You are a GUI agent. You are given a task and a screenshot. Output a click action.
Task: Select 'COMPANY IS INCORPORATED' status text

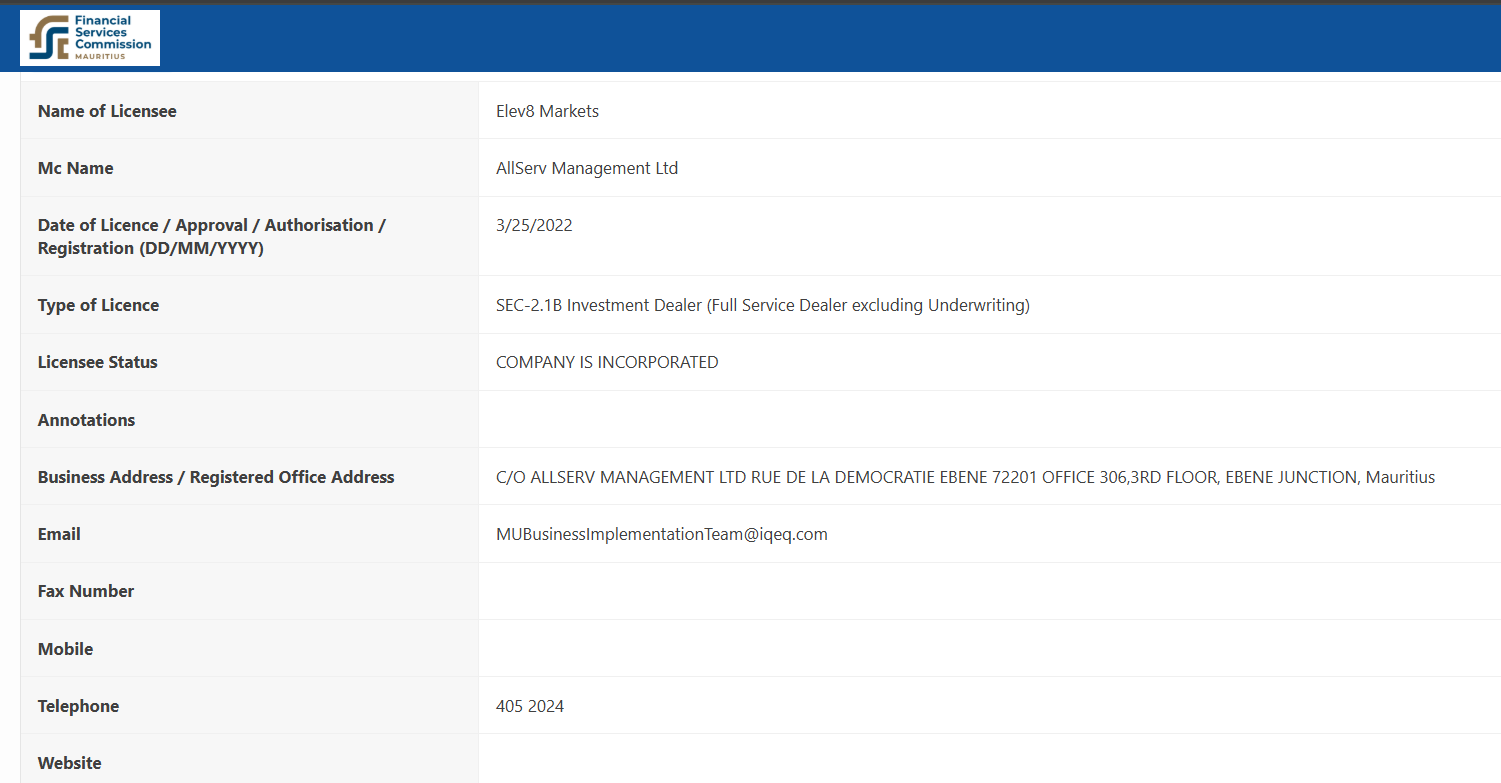(607, 362)
